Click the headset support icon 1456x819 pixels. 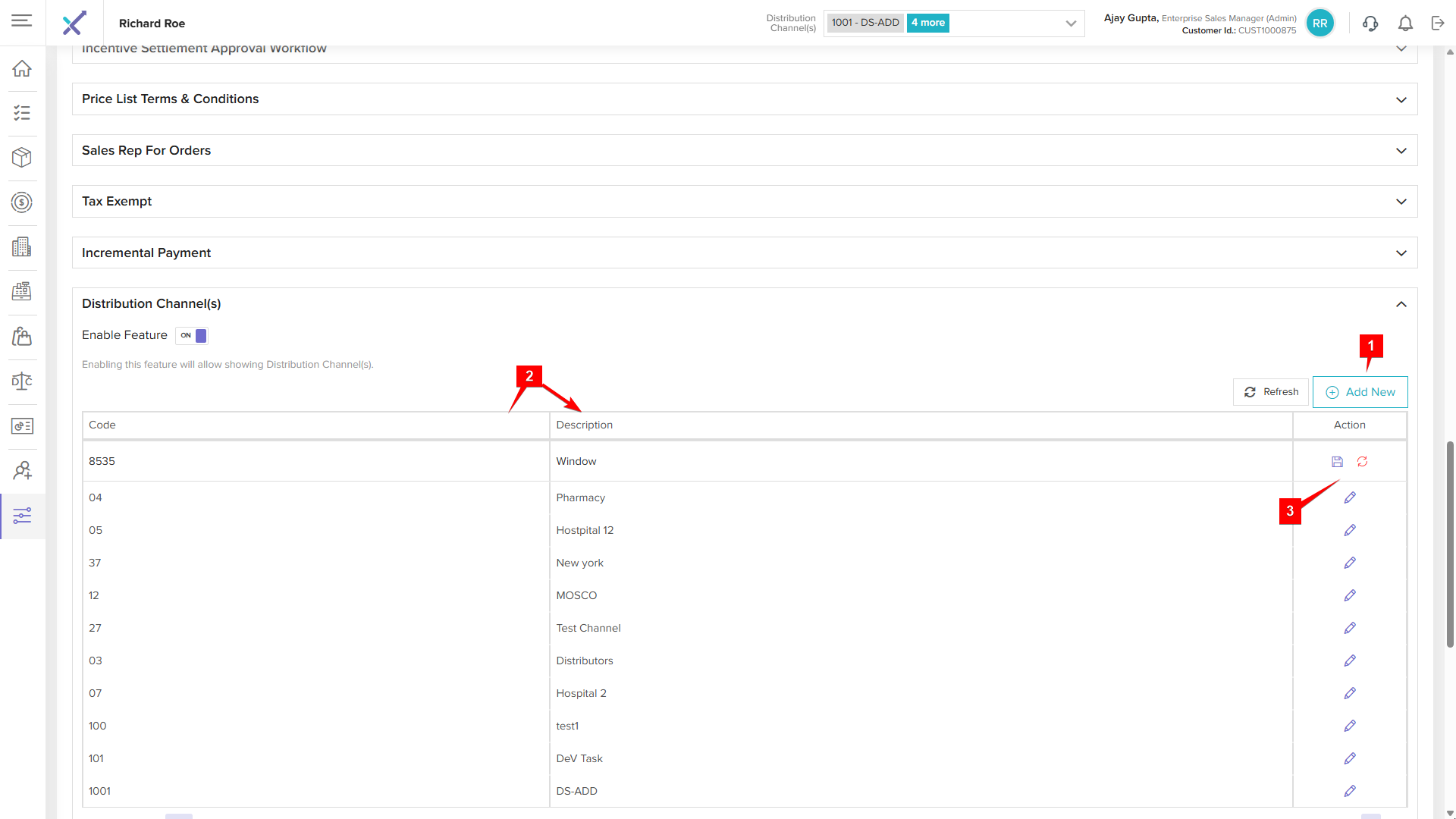tap(1370, 24)
